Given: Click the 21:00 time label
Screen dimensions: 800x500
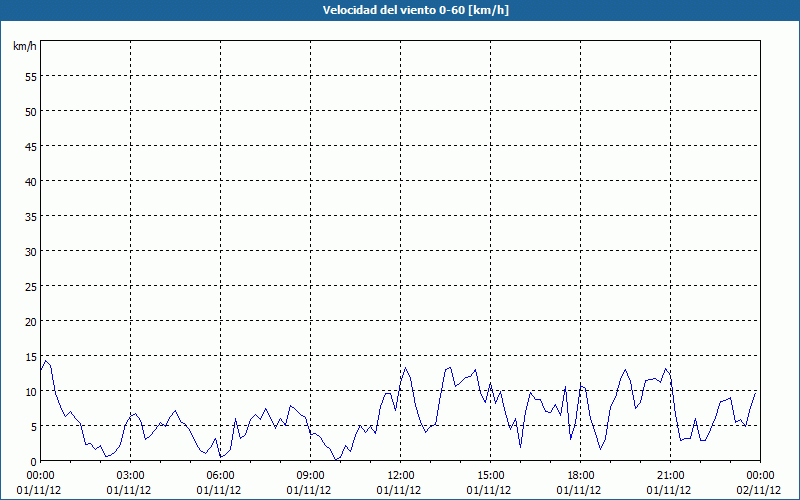Looking at the screenshot, I should tap(670, 476).
